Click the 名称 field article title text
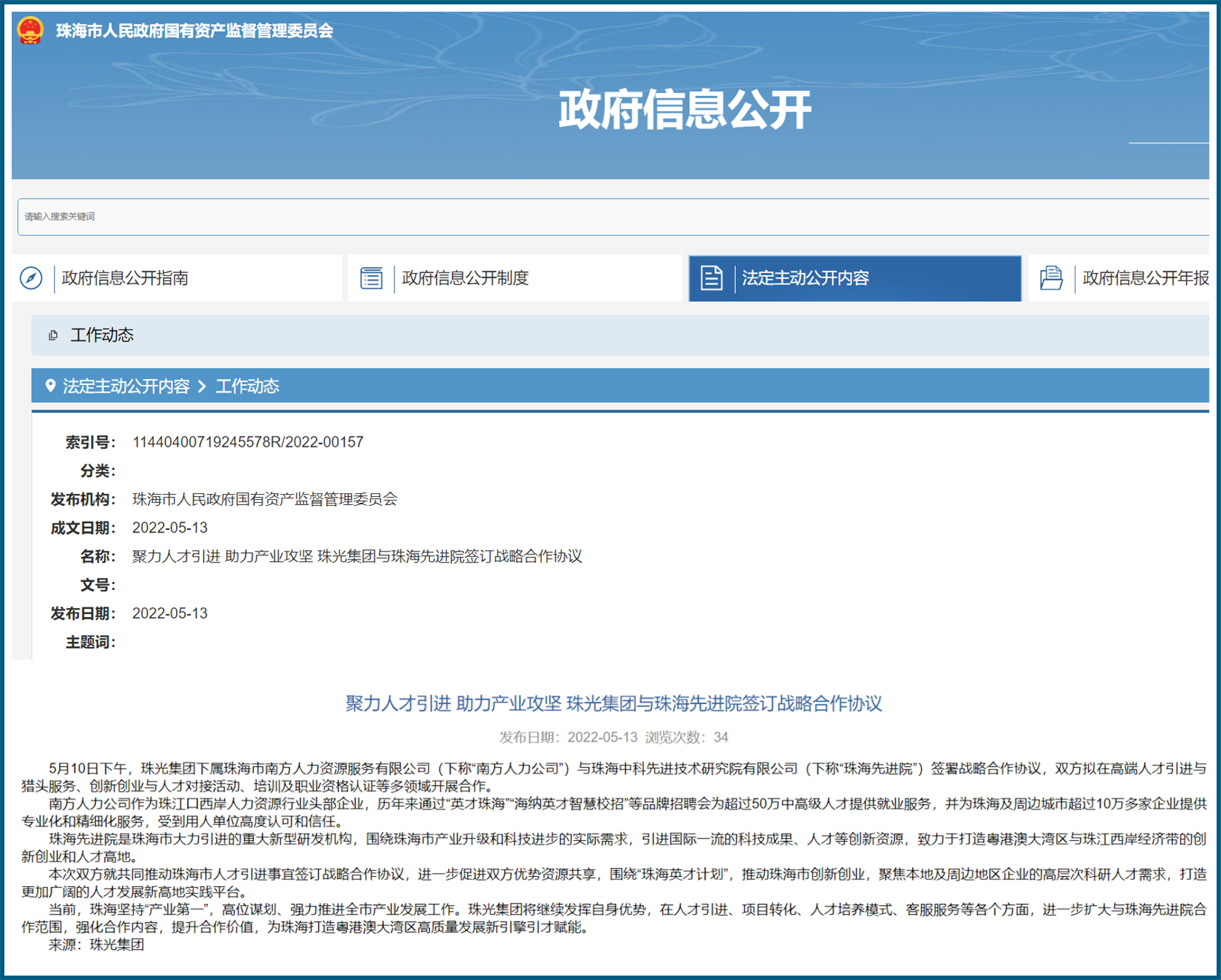 point(357,557)
